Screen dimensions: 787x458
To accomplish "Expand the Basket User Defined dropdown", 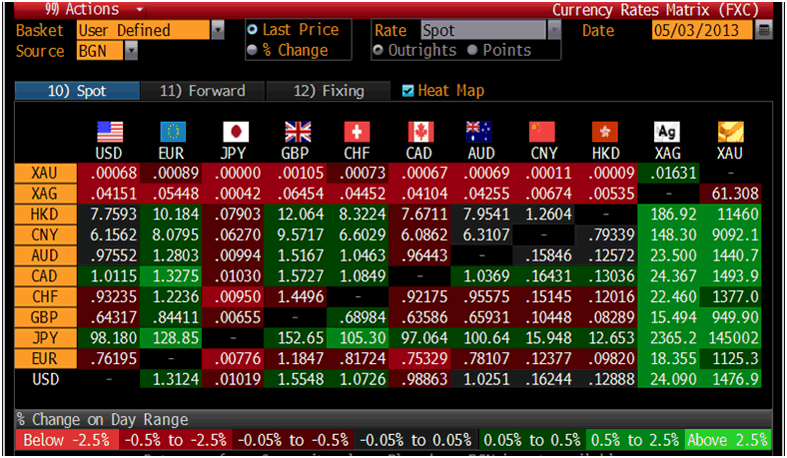I will pos(218,30).
